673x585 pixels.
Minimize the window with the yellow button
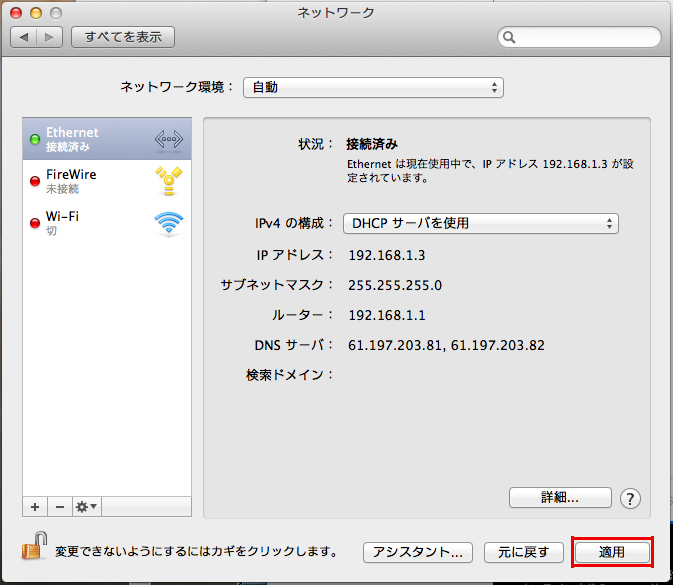[x=36, y=13]
